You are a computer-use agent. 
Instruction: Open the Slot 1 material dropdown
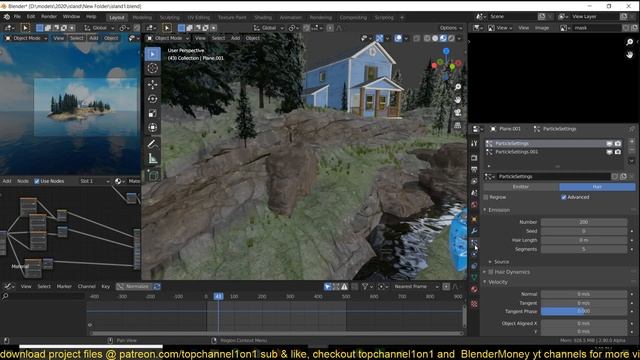pos(95,181)
